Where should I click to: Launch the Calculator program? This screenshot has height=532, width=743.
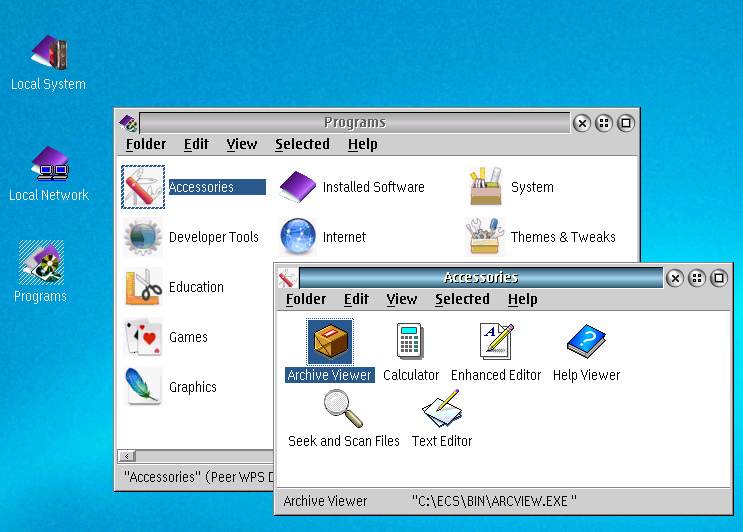(x=410, y=342)
